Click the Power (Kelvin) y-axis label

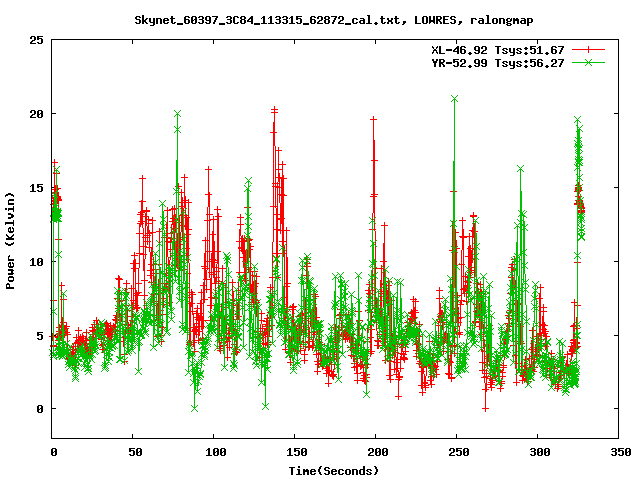click(x=10, y=241)
